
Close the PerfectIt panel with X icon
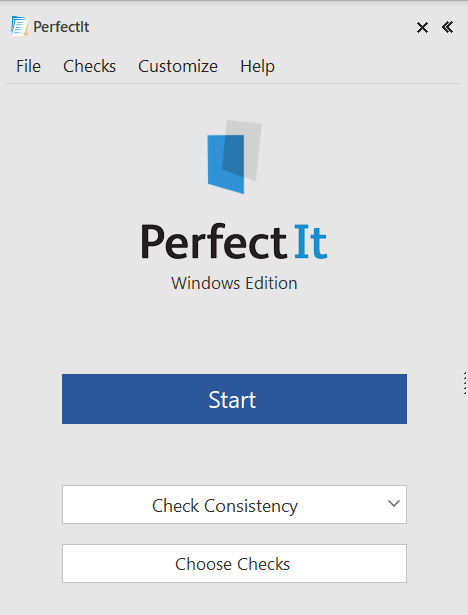click(x=422, y=27)
